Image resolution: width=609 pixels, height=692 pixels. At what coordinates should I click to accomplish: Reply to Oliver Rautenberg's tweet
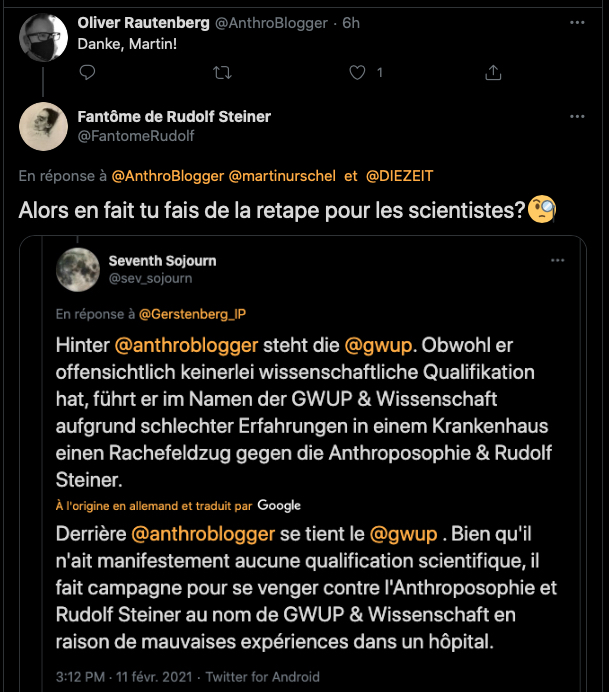(x=87, y=72)
